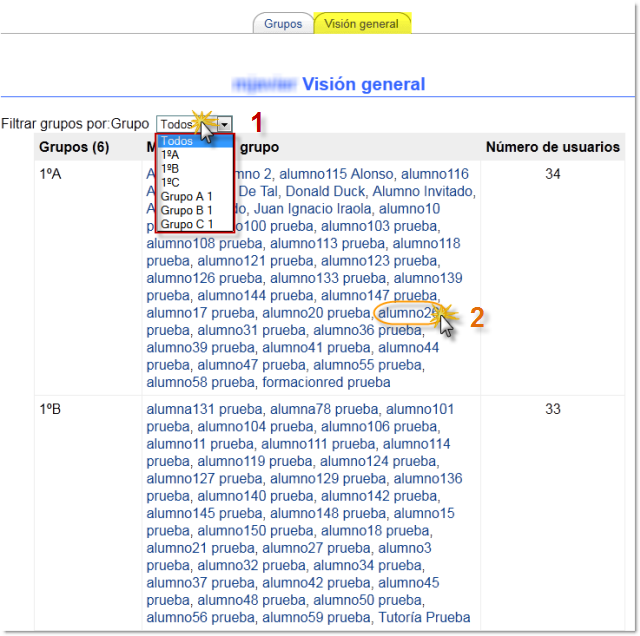640x636 pixels.
Task: Choose 1ºC from the filter dropdown list
Action: click(x=171, y=183)
